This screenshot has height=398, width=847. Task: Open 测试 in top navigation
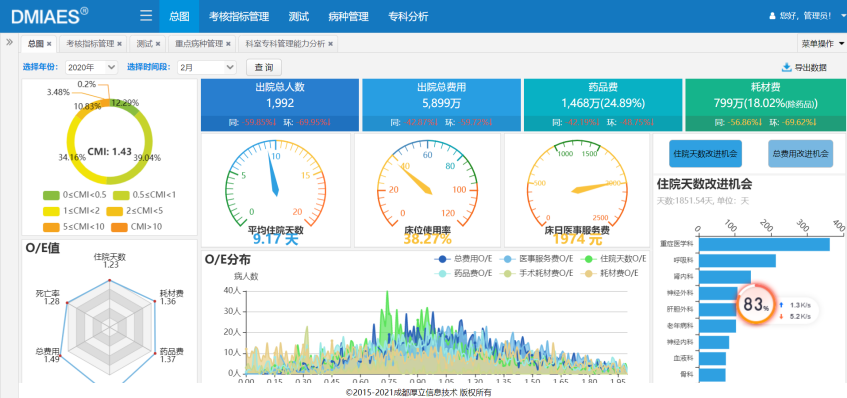coord(299,16)
